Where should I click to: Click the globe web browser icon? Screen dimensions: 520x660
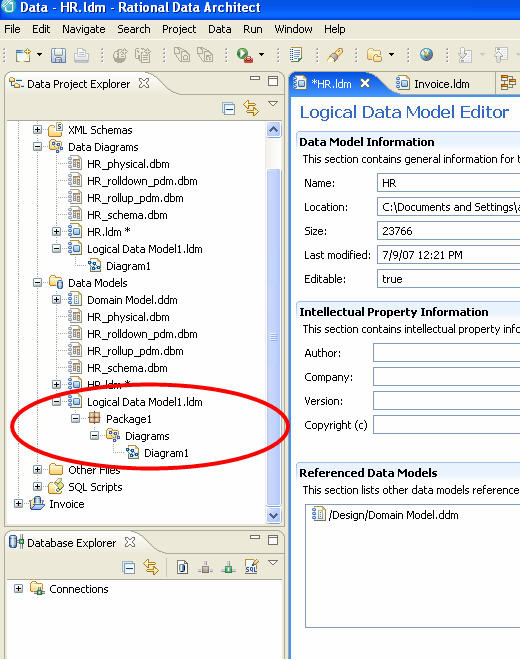(x=426, y=55)
